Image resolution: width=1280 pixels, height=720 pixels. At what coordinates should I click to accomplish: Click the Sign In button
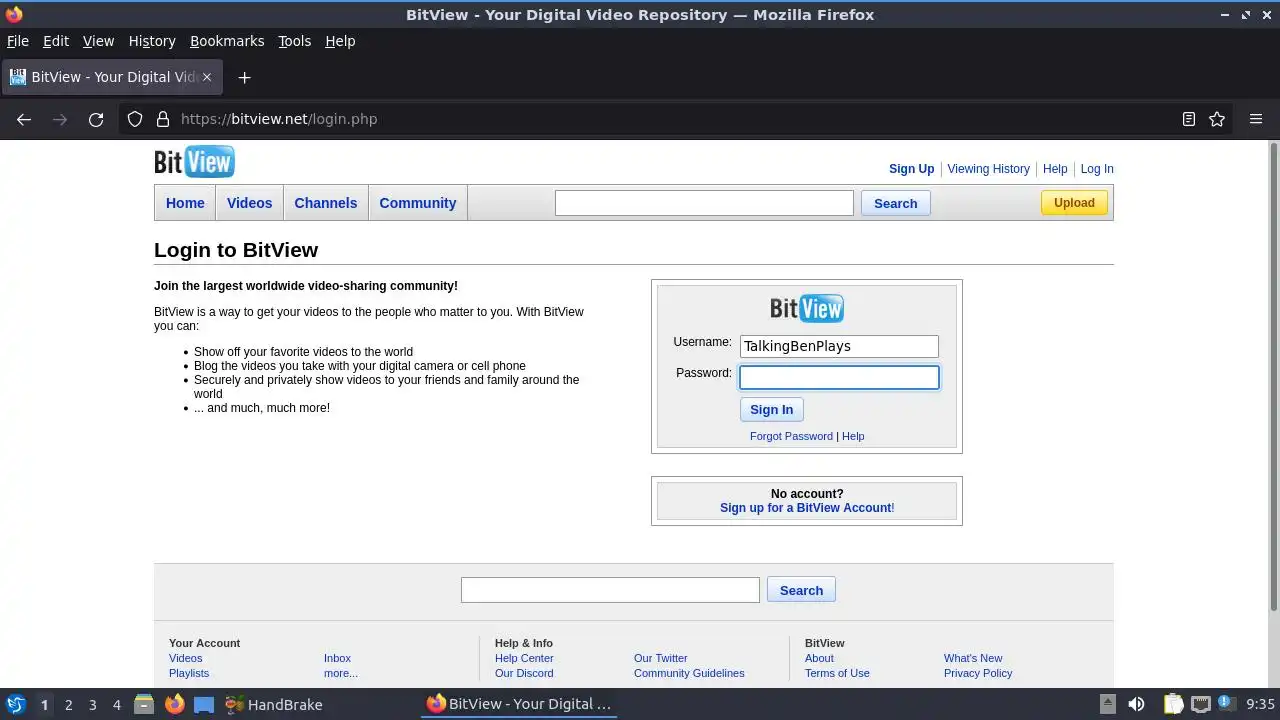pos(771,409)
